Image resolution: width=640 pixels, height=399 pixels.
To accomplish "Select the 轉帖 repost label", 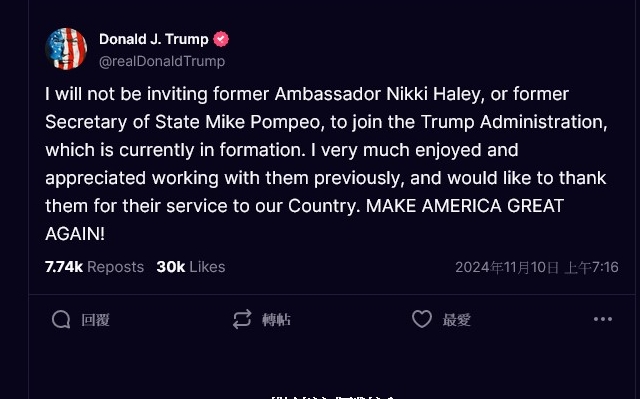I will point(276,319).
